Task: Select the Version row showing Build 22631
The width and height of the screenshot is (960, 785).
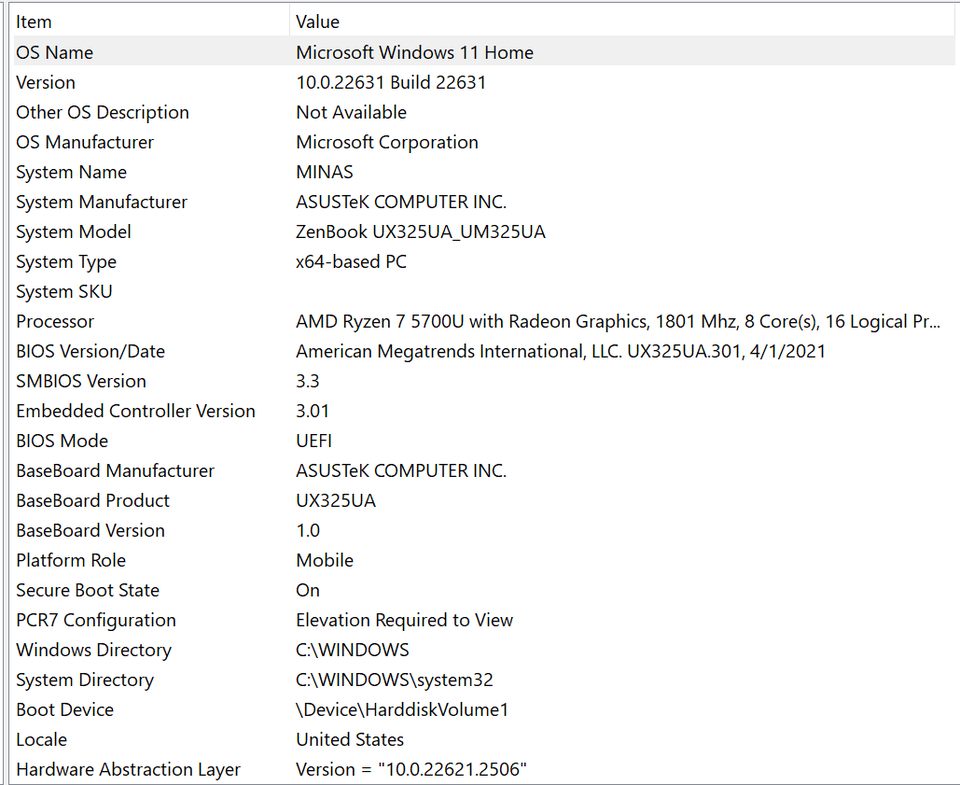Action: pos(46,82)
